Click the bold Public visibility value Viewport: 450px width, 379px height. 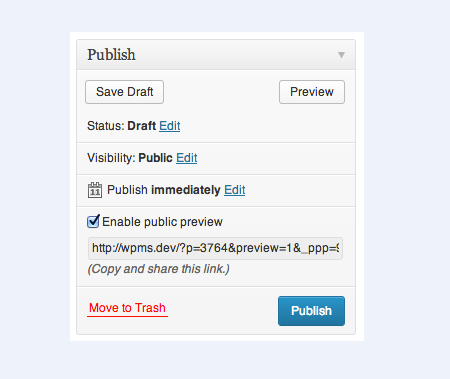coord(155,158)
